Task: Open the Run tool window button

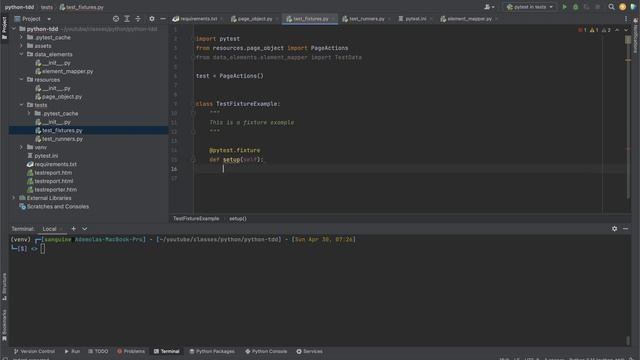Action: coord(72,351)
